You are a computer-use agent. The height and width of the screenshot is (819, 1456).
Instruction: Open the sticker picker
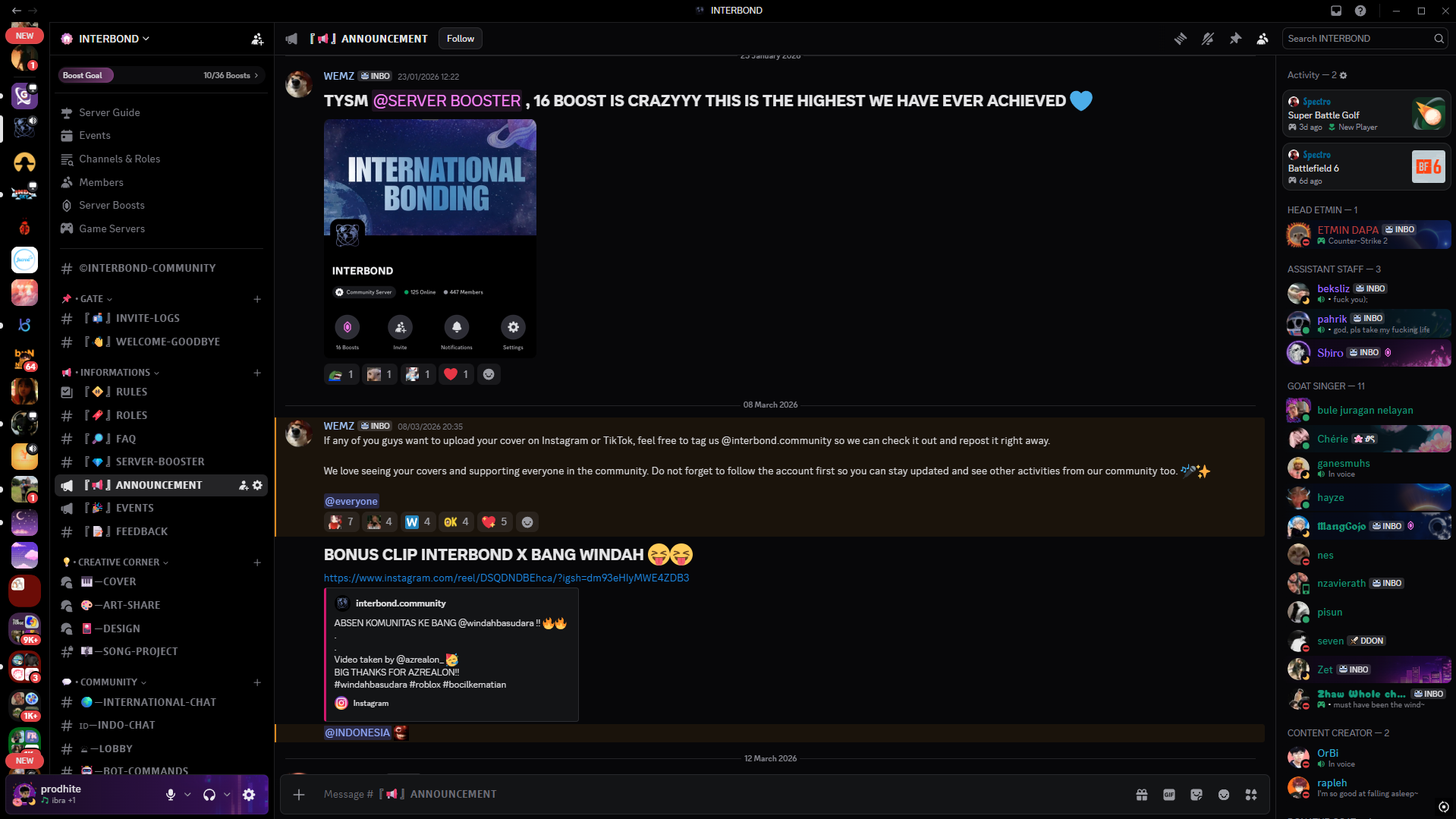pyautogui.click(x=1197, y=794)
